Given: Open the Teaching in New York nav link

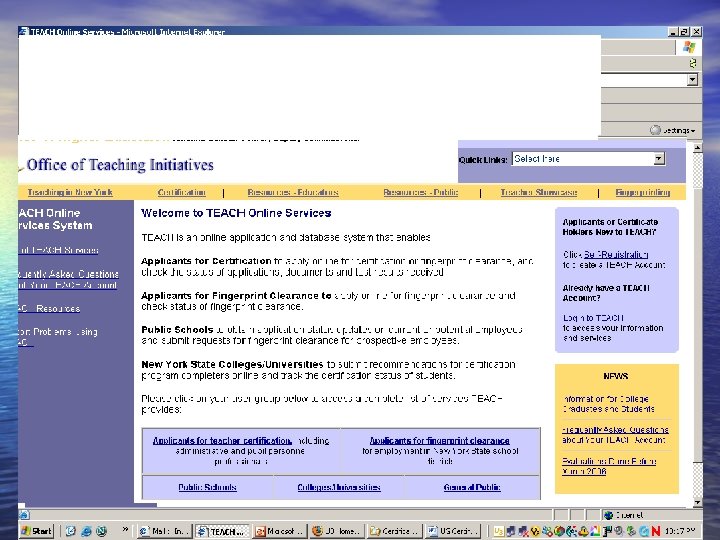Looking at the screenshot, I should pos(70,192).
